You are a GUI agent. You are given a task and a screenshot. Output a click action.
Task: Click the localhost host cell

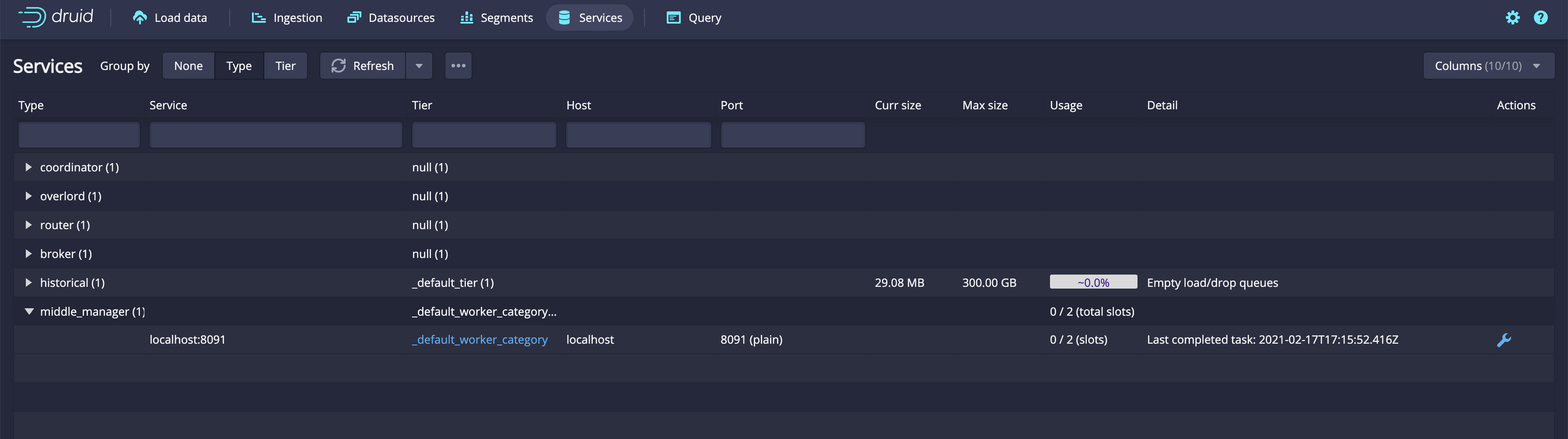click(590, 340)
